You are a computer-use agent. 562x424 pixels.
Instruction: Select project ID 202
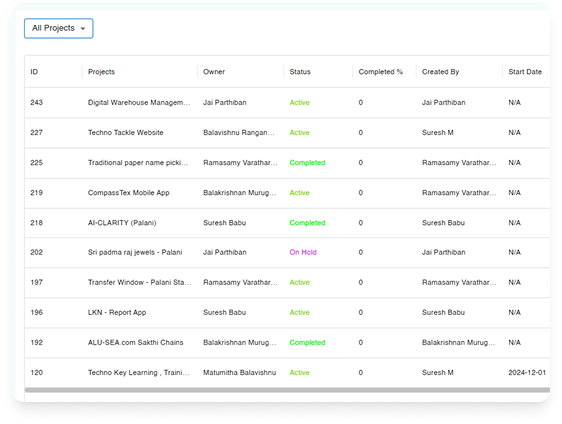pyautogui.click(x=37, y=252)
